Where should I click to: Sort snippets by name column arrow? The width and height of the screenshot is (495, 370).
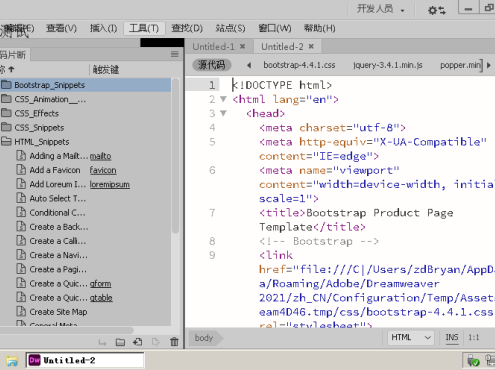11,69
